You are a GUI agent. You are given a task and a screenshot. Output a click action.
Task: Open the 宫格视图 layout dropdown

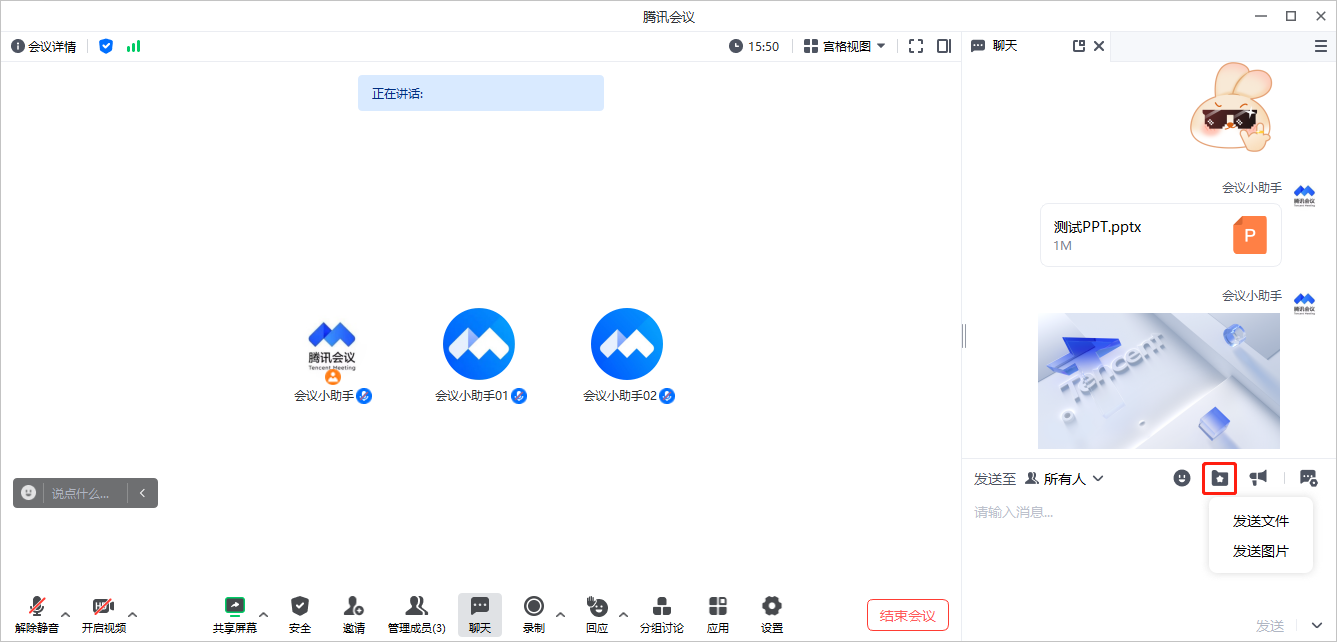(845, 46)
